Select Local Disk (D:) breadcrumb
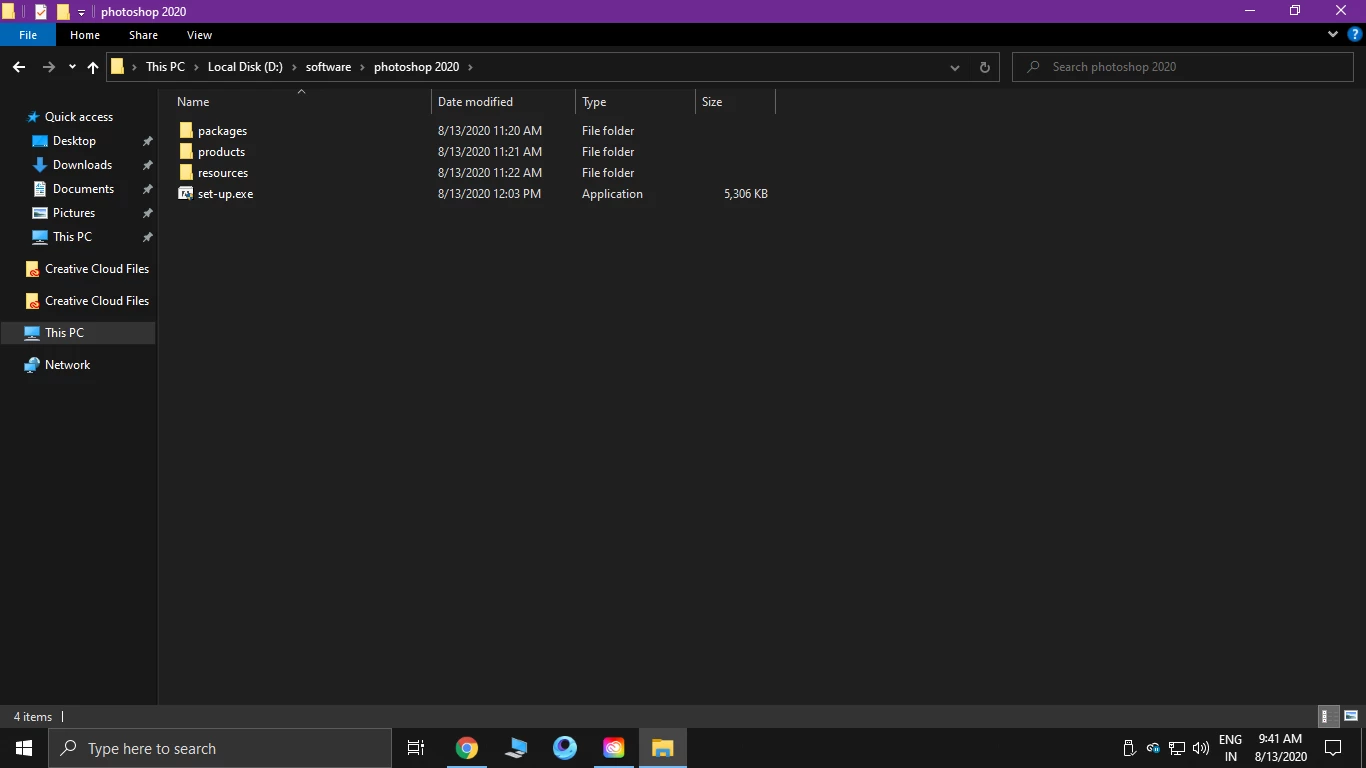Image resolution: width=1366 pixels, height=768 pixels. (x=245, y=67)
